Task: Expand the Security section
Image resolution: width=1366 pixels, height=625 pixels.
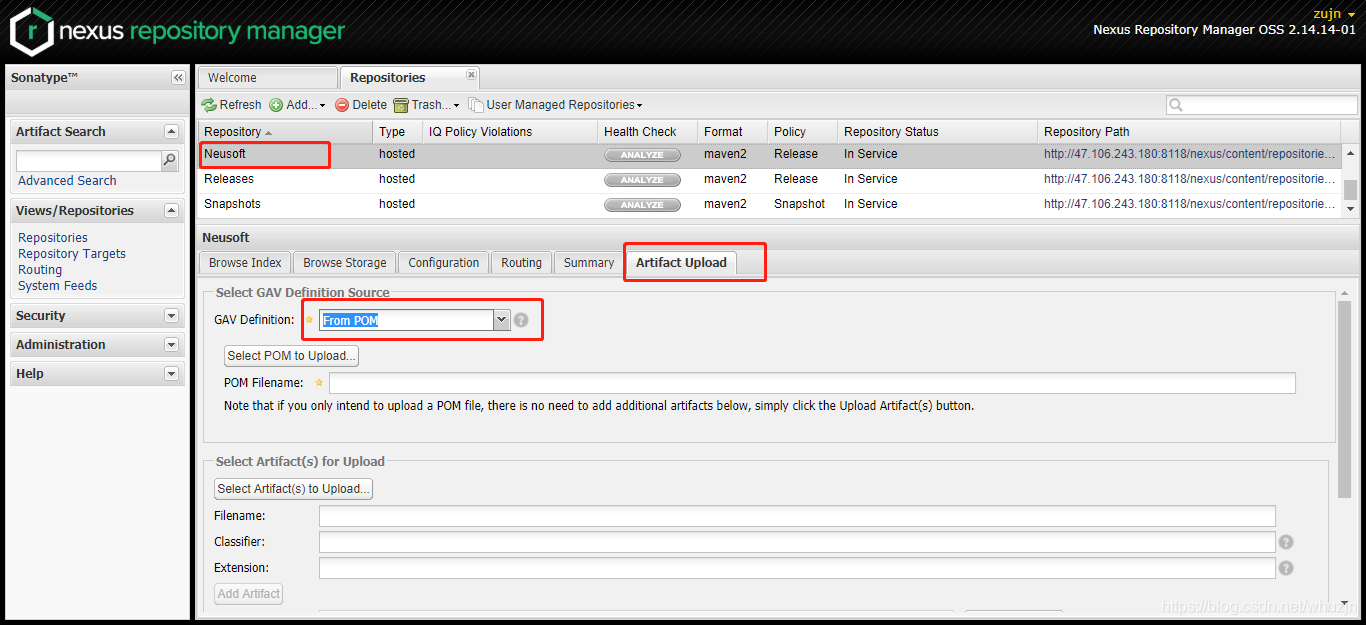Action: click(171, 315)
